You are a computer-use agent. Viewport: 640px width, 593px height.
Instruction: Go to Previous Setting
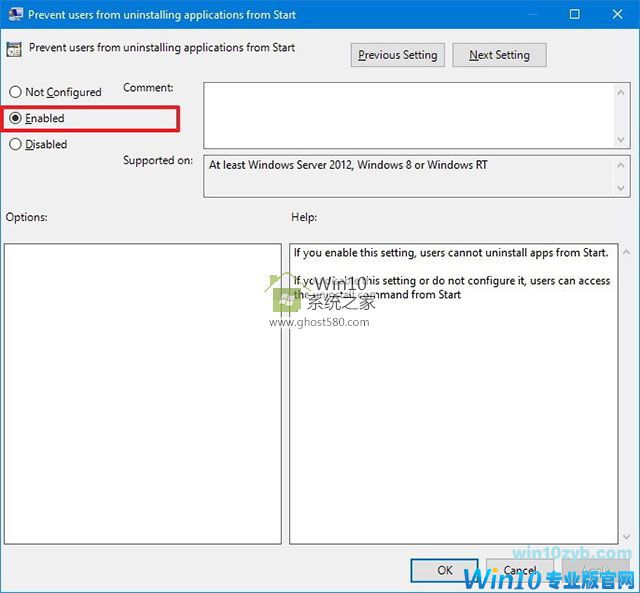pyautogui.click(x=398, y=55)
